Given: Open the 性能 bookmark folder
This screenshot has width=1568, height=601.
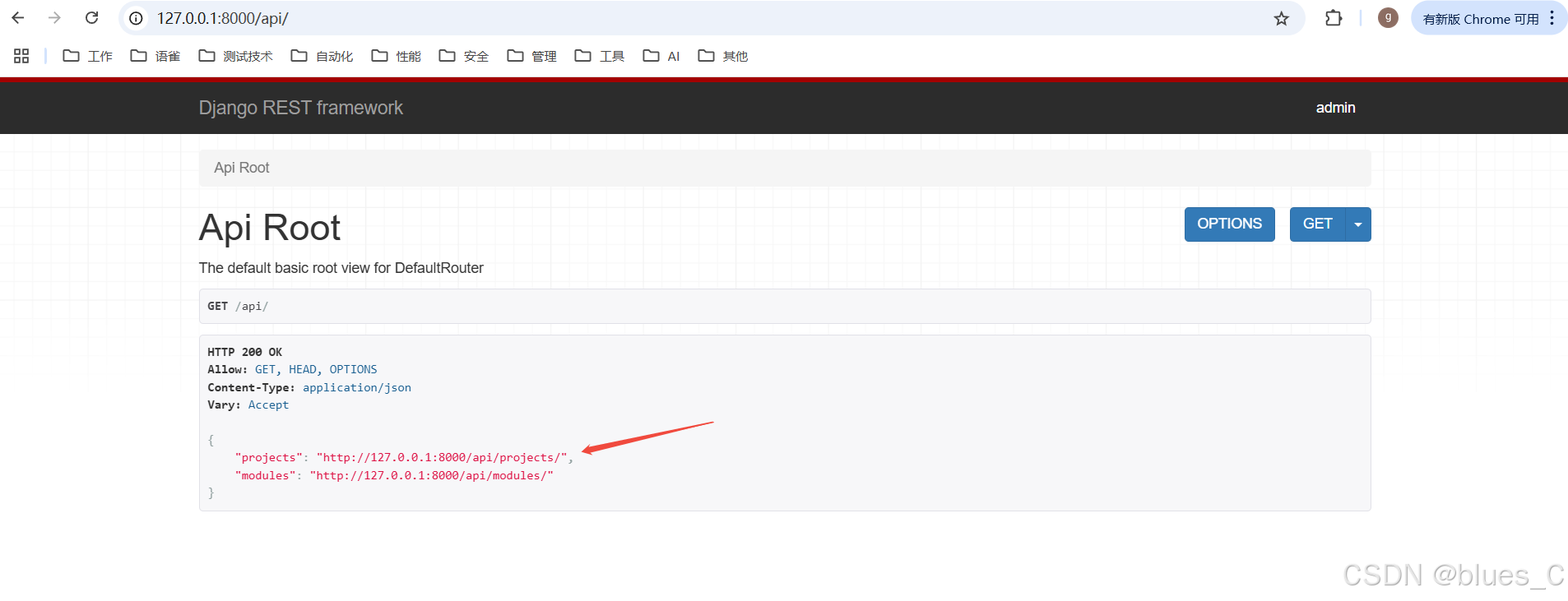Looking at the screenshot, I should click(396, 56).
